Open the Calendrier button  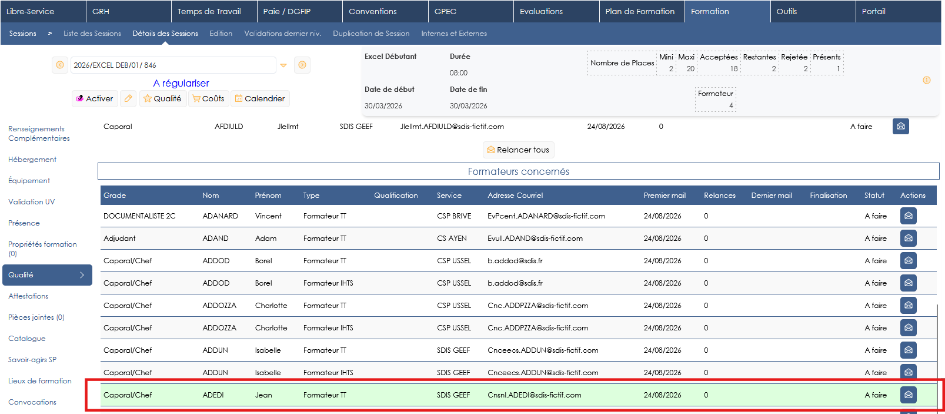260,98
